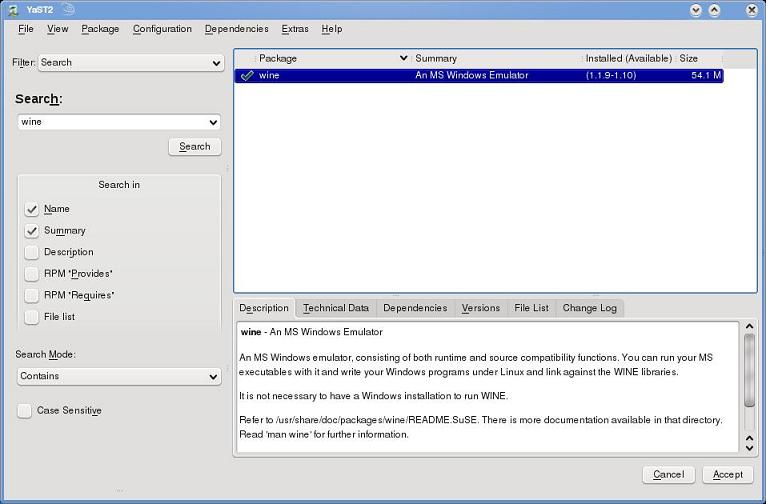This screenshot has width=766, height=504.
Task: Open the Filter dropdown
Action: click(131, 63)
